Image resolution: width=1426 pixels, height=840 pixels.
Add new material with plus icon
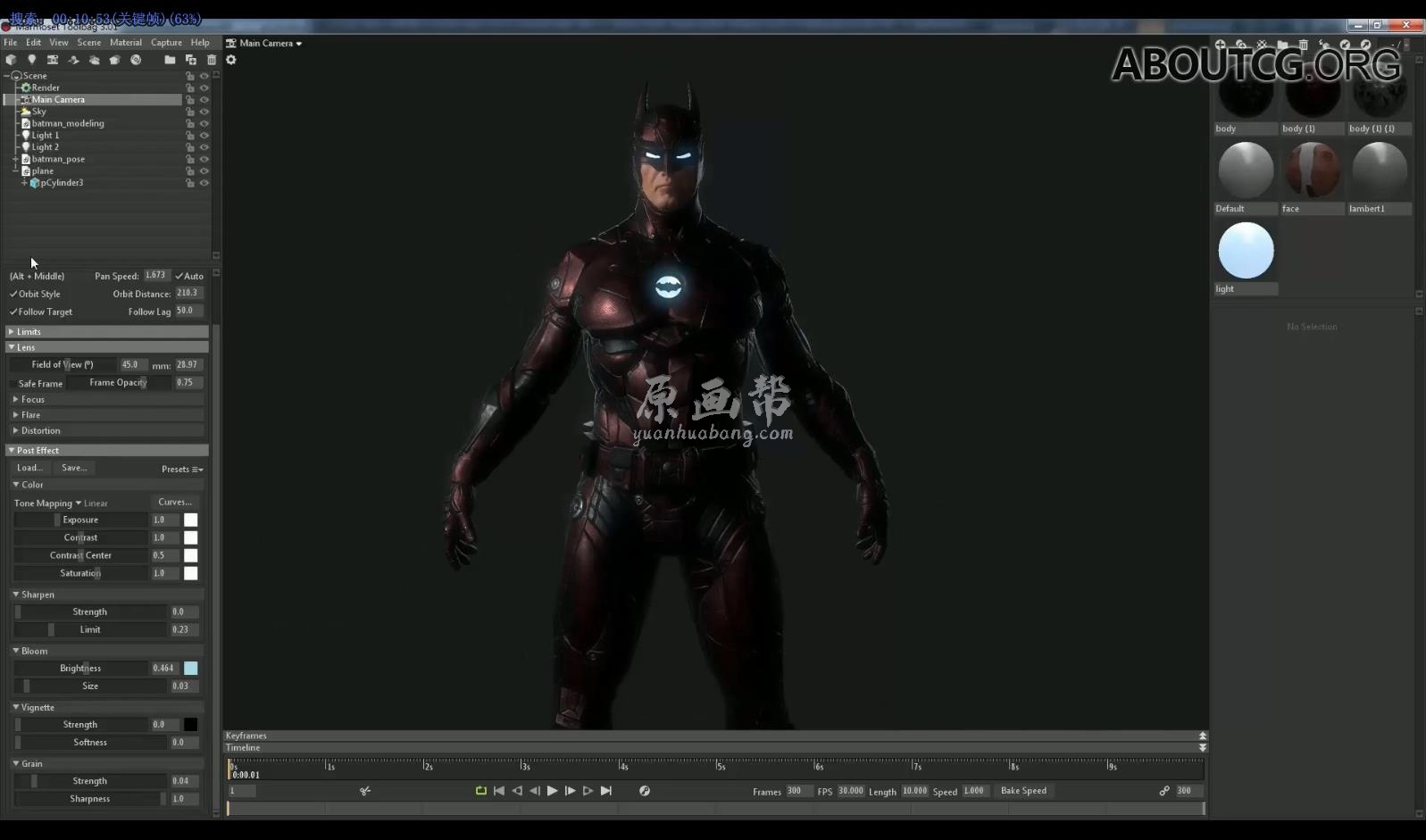(1220, 45)
